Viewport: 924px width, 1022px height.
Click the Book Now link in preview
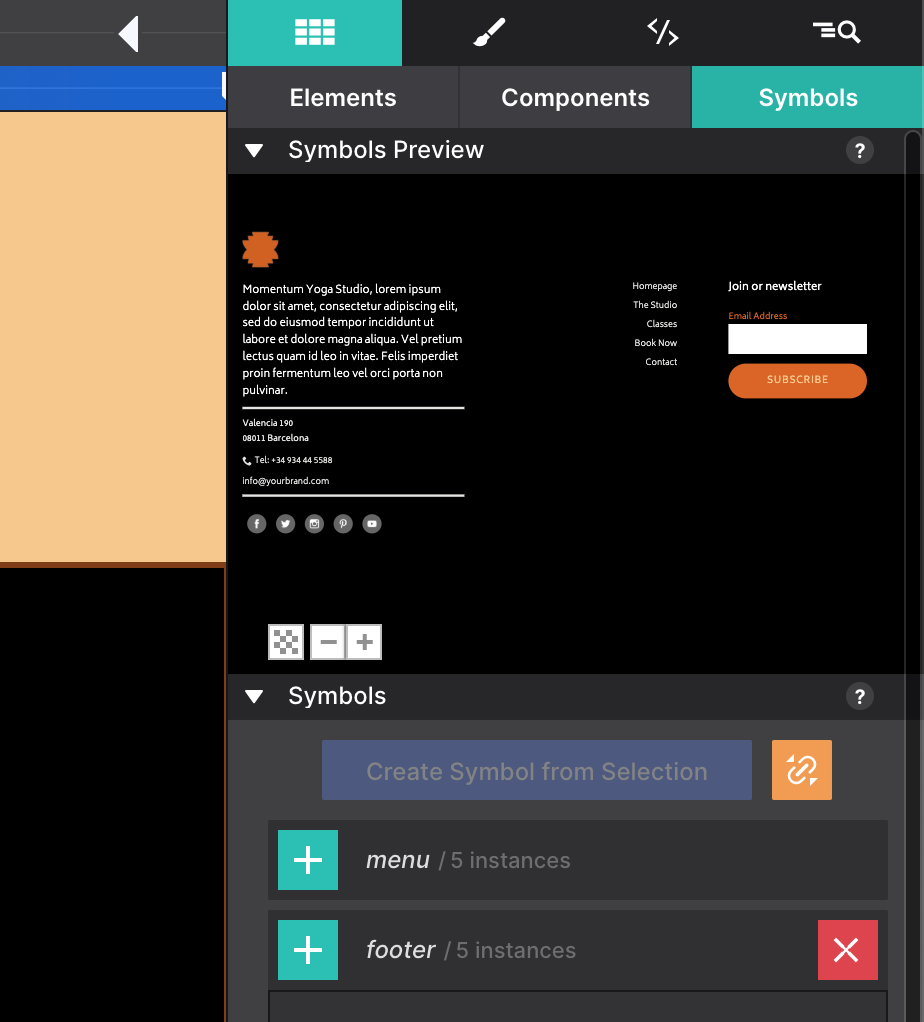tap(656, 343)
